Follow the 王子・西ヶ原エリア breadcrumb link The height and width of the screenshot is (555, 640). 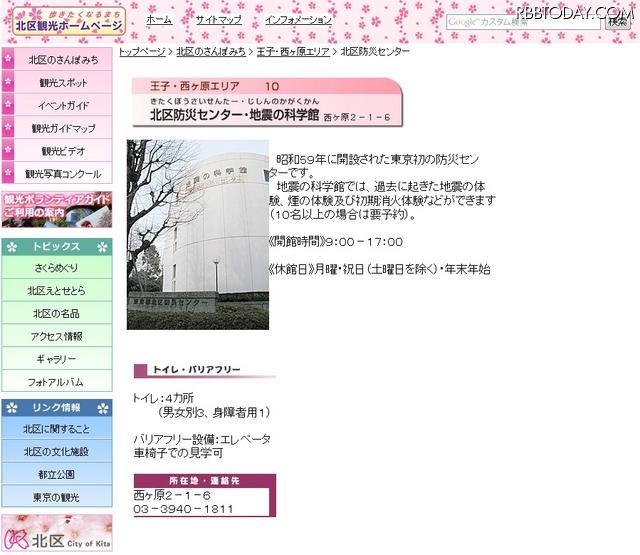(x=293, y=51)
